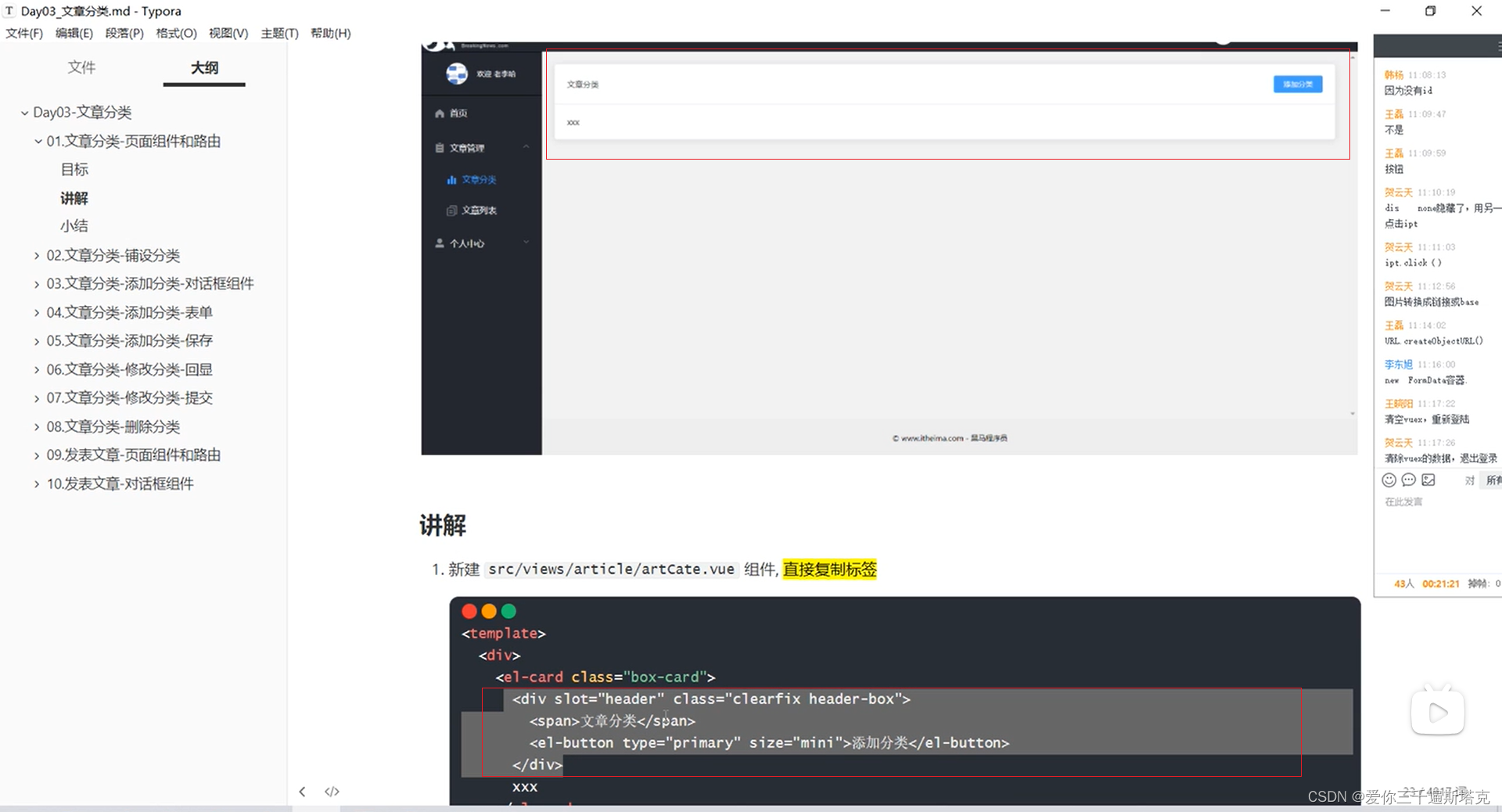Expand 03.文章分类-添加分类-对话框组件 section
Viewport: 1502px width, 812px height.
click(37, 284)
